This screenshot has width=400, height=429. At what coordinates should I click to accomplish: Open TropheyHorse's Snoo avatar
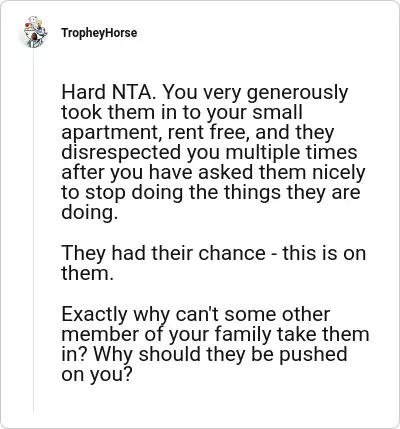[x=34, y=32]
